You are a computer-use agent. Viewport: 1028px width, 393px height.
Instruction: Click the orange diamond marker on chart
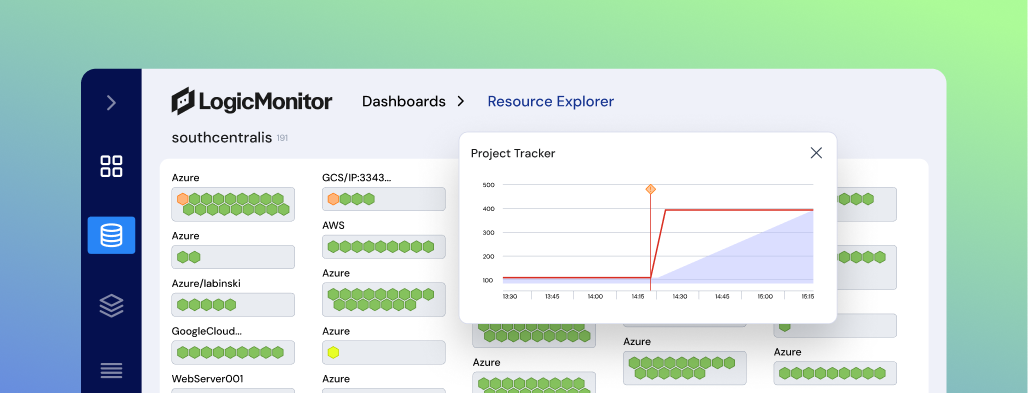650,189
